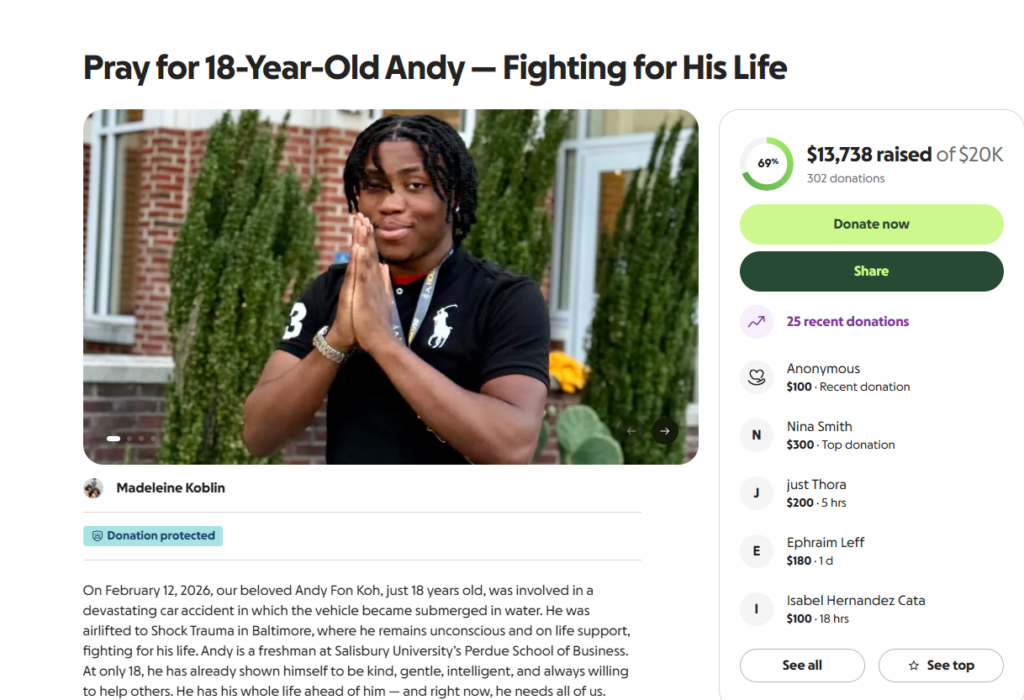The height and width of the screenshot is (700, 1024).
Task: Click the Share button
Action: coord(871,271)
